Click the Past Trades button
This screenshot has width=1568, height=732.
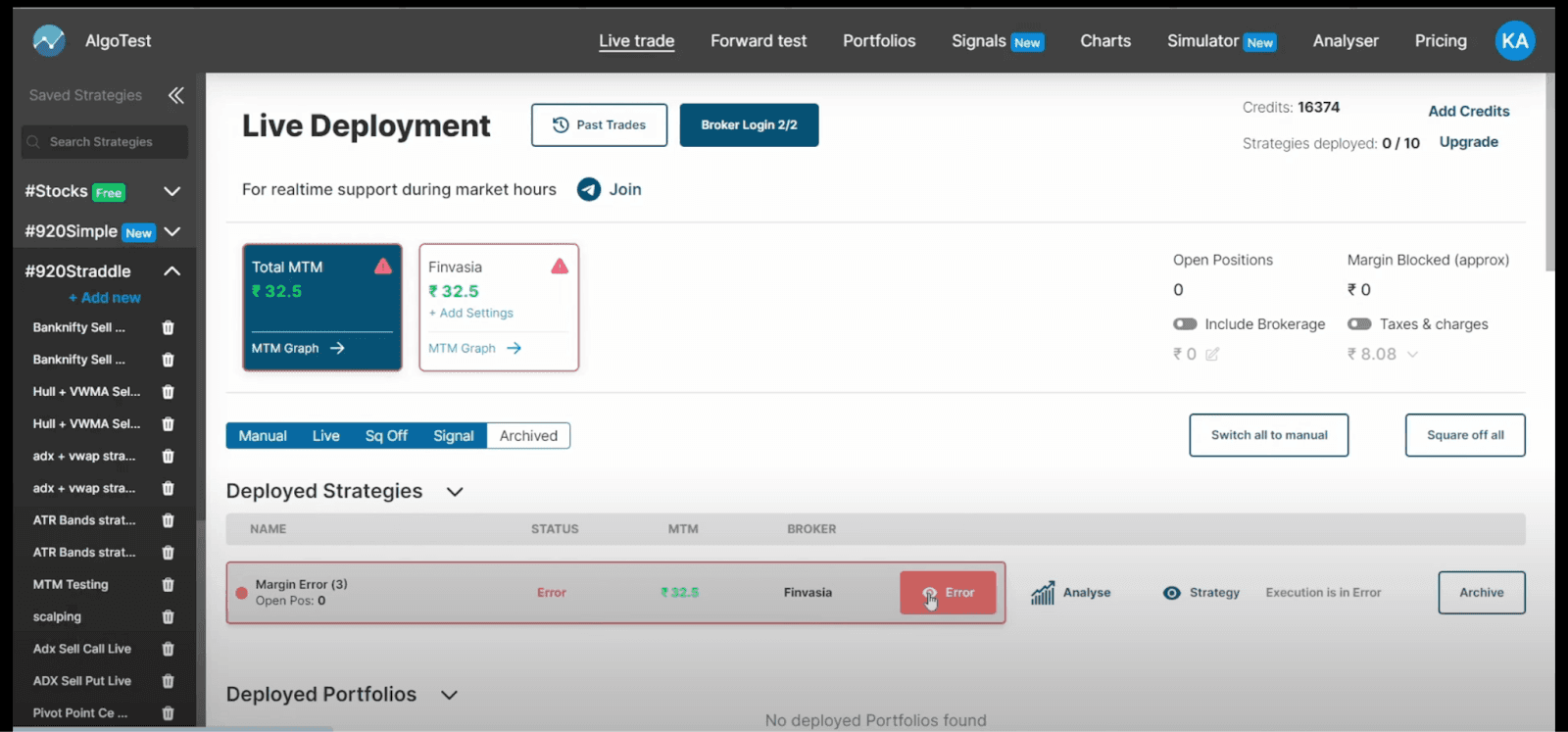point(599,125)
